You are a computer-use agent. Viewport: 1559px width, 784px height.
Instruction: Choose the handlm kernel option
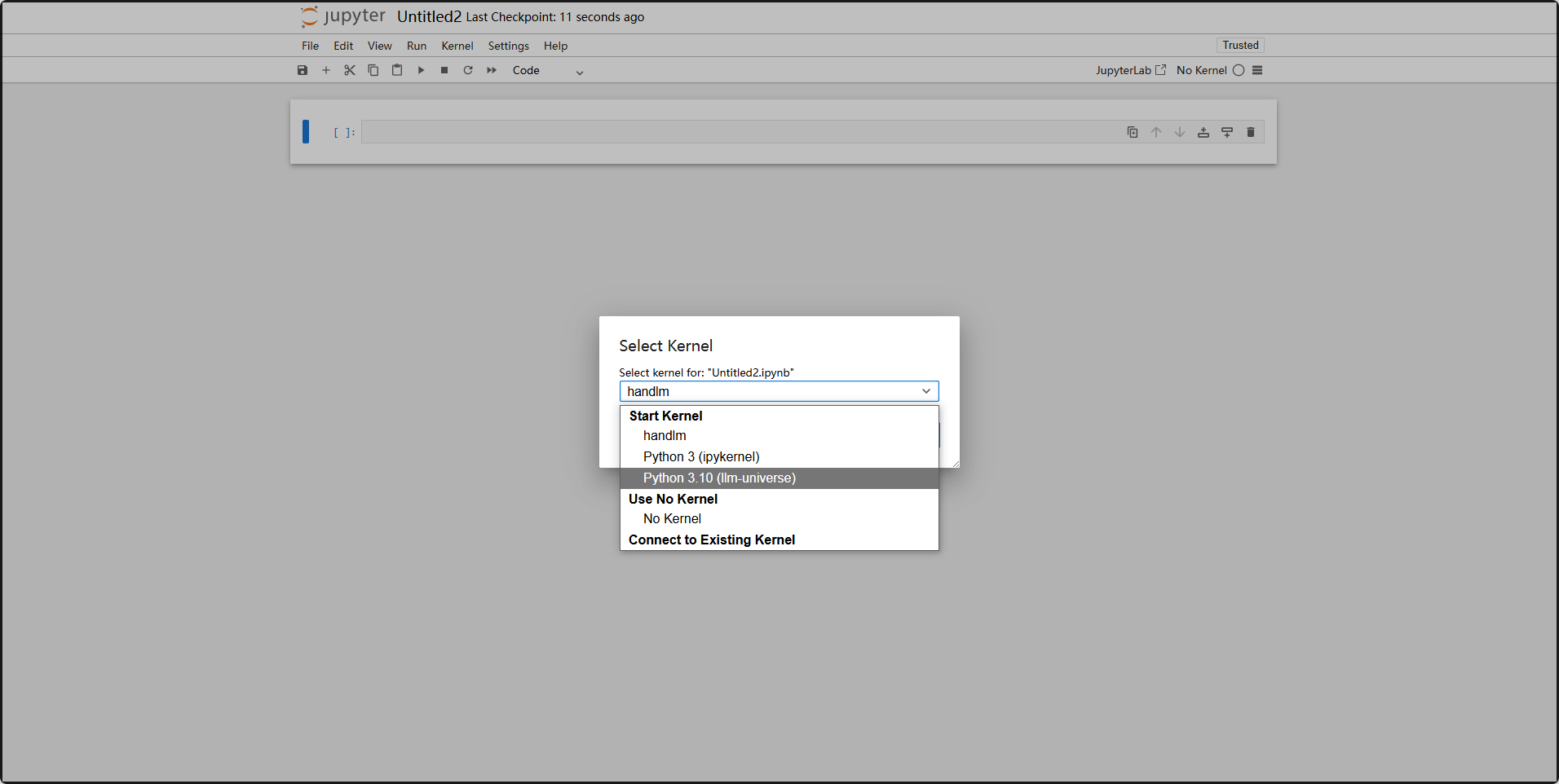pos(779,436)
